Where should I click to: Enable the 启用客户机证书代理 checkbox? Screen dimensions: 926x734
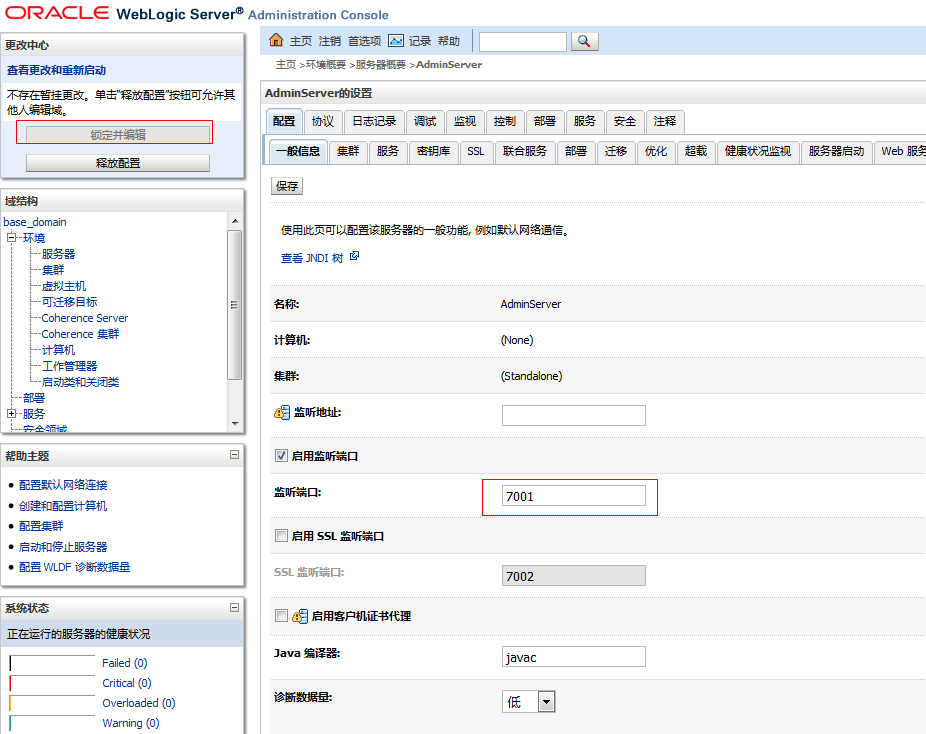281,616
